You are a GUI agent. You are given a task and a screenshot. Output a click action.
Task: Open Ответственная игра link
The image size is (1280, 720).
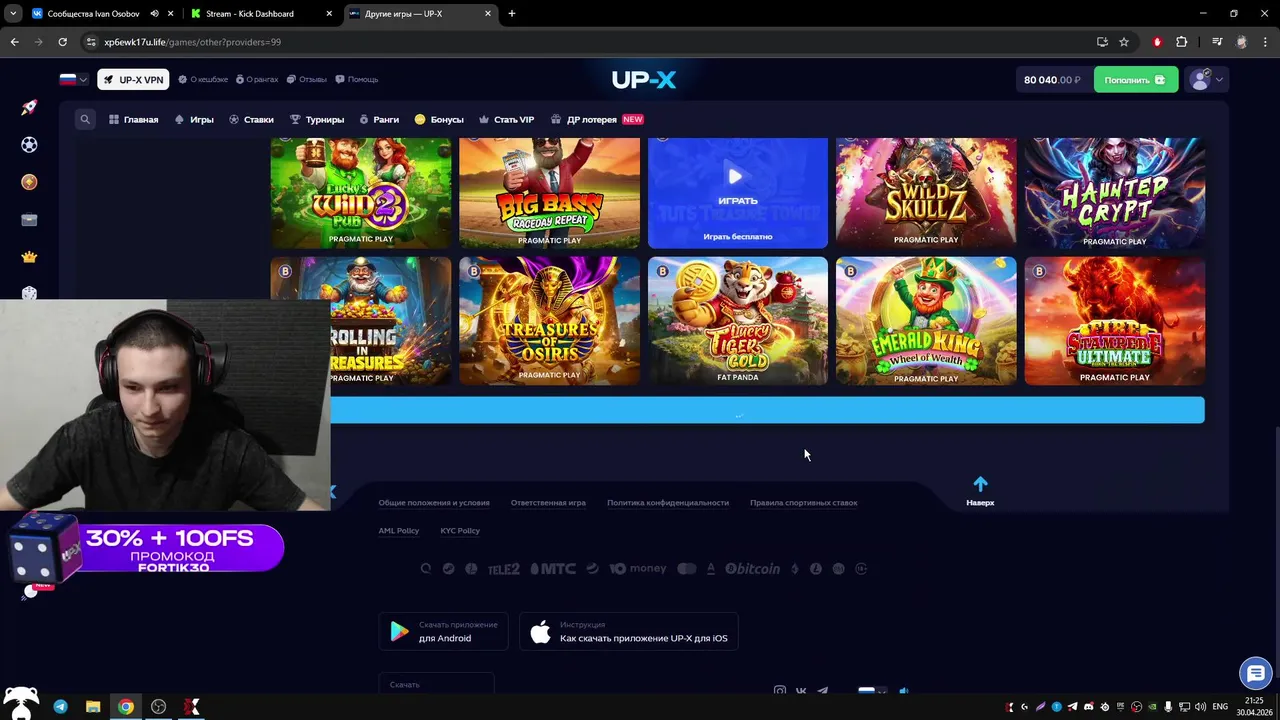(548, 503)
